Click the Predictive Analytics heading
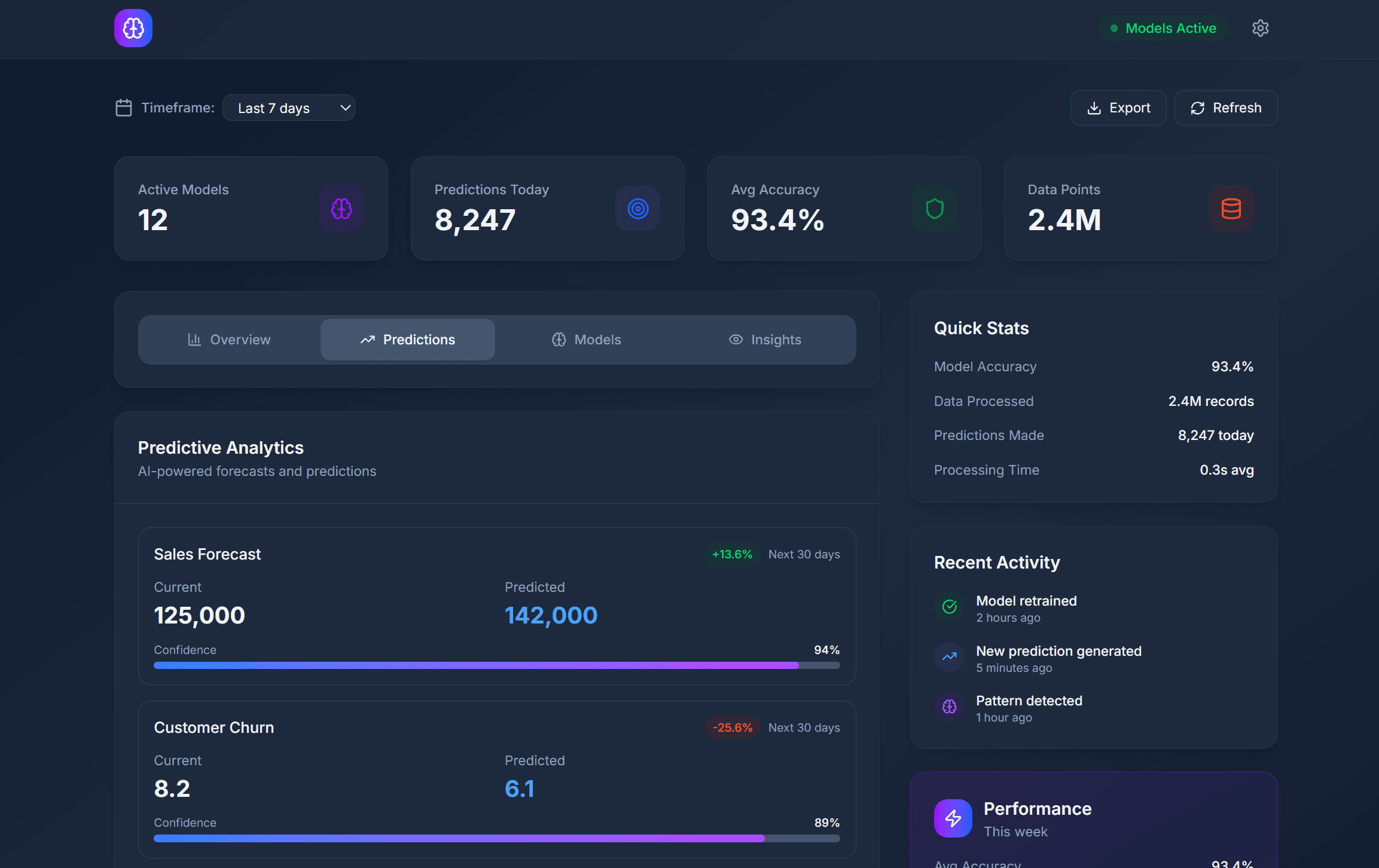The image size is (1379, 868). [x=221, y=448]
